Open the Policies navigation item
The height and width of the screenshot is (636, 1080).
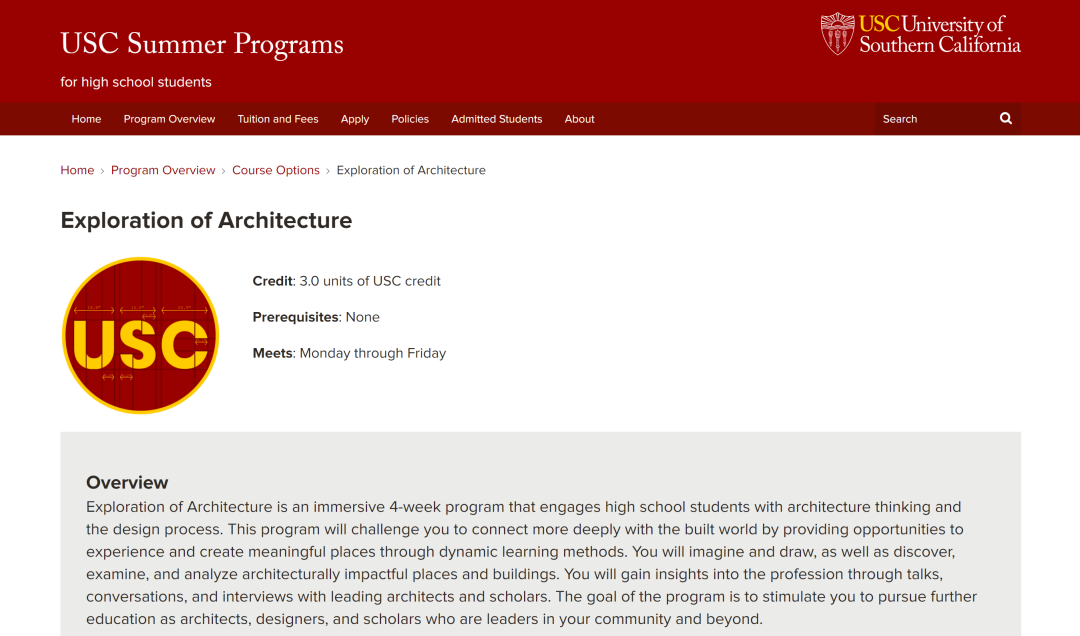pyautogui.click(x=410, y=119)
